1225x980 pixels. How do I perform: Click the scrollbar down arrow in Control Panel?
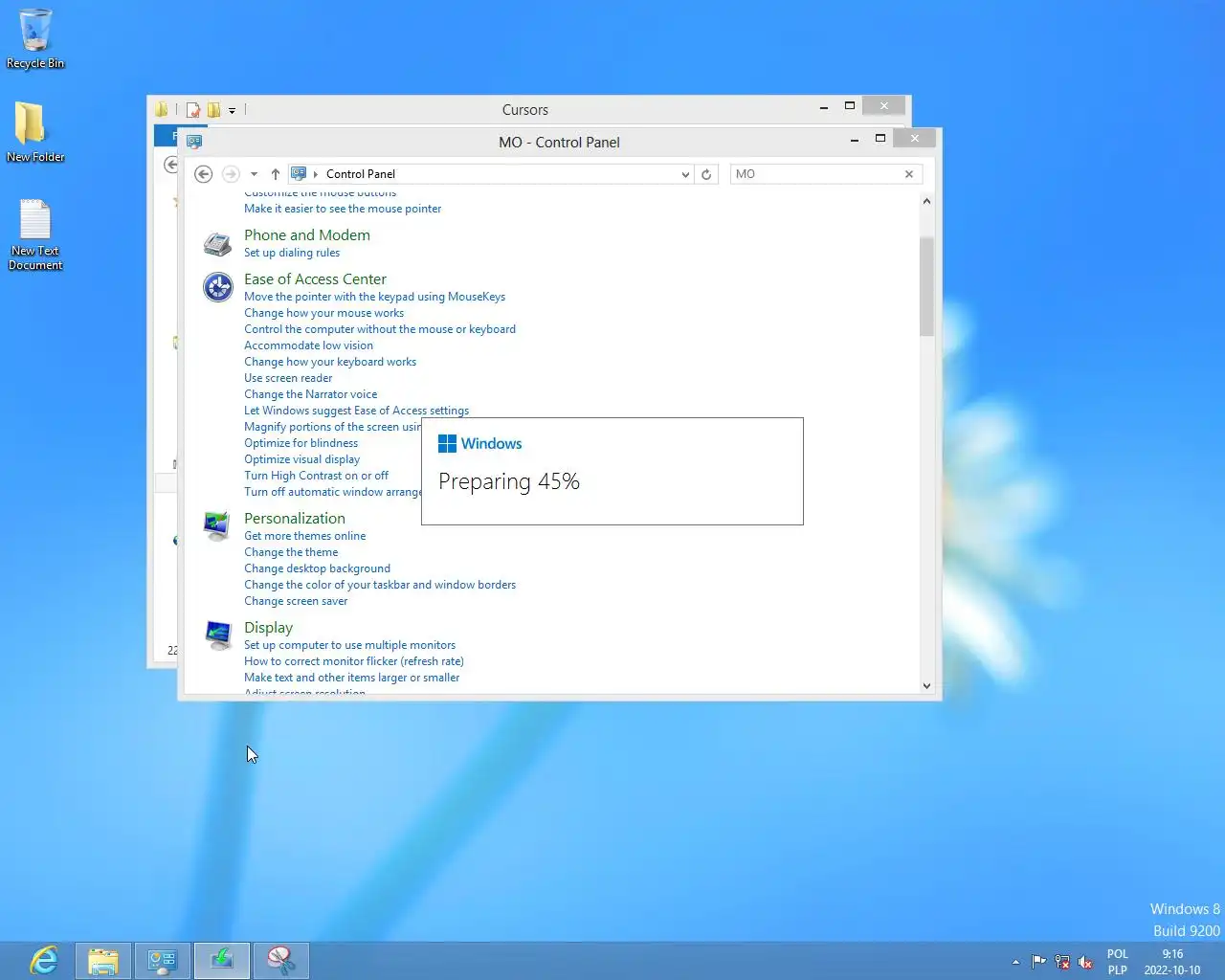point(926,685)
